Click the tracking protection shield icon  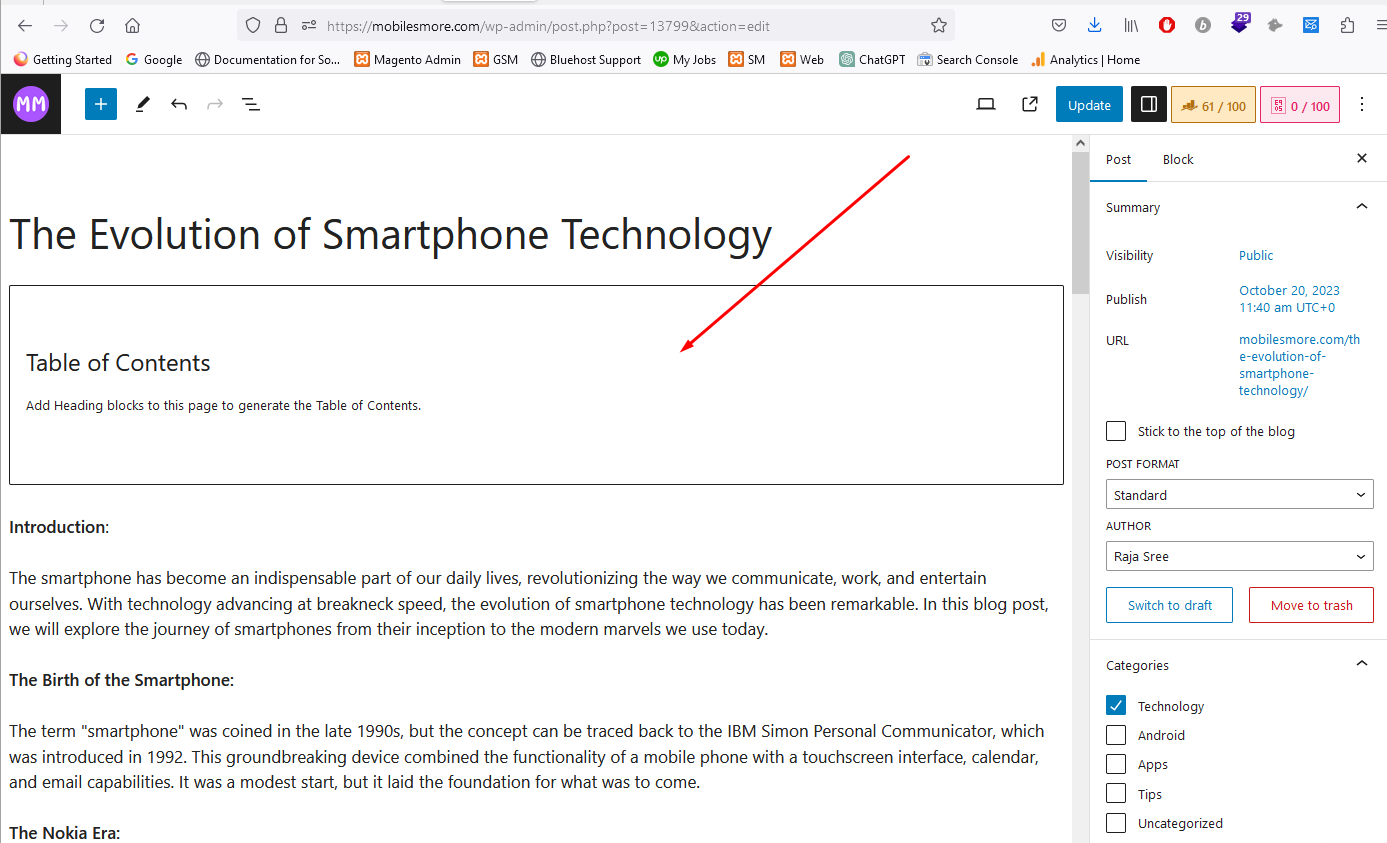(253, 26)
